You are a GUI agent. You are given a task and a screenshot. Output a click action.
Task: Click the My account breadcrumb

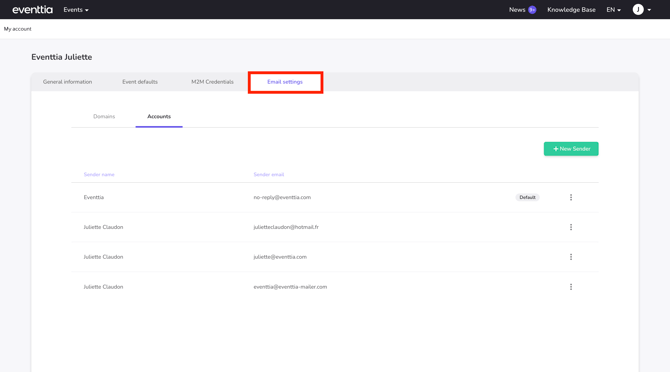pos(18,29)
